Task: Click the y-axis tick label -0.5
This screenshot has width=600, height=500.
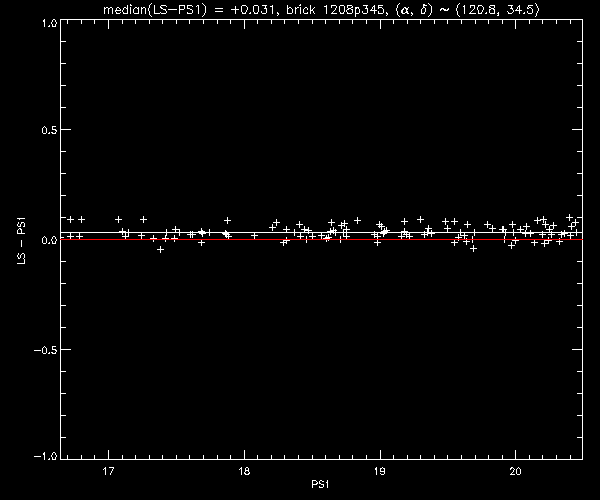Action: point(46,350)
